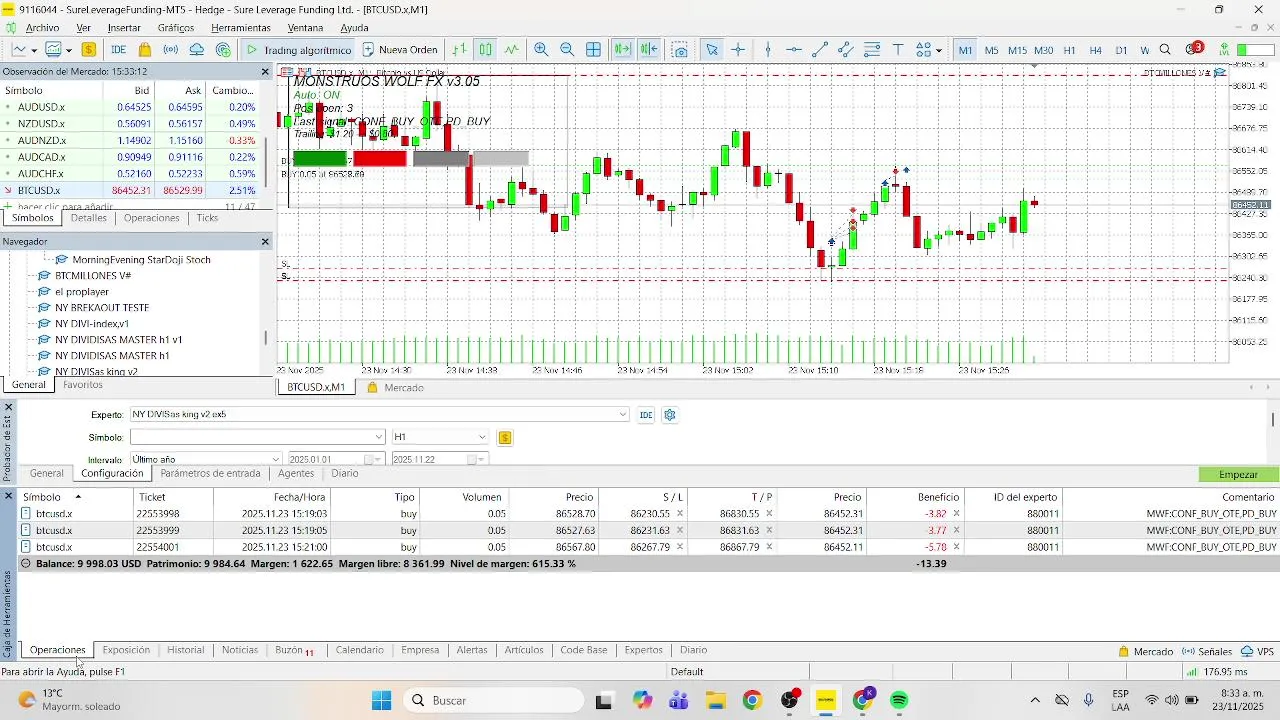
Task: Close position 22553998 with its X
Action: [x=956, y=514]
